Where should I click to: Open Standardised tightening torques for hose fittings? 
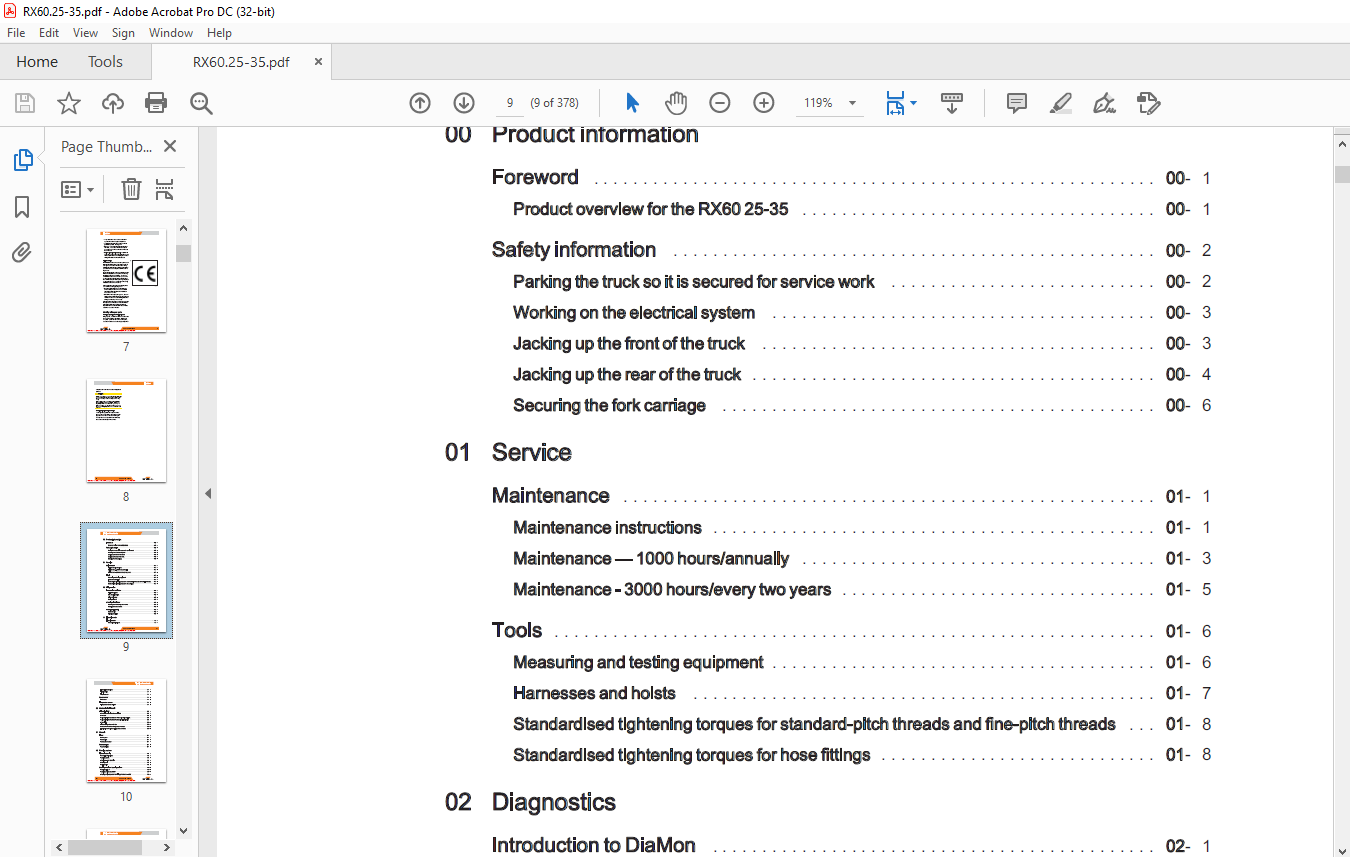click(692, 755)
